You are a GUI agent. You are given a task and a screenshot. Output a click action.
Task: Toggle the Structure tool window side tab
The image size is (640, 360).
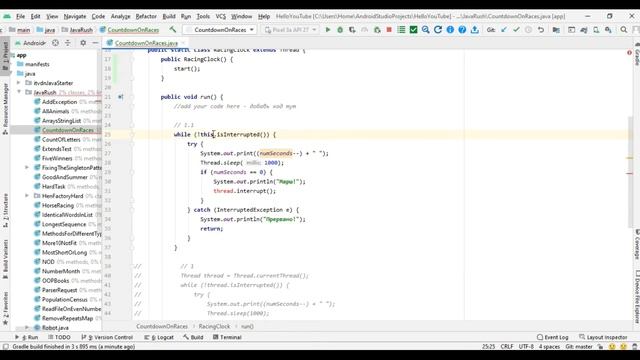(5, 210)
